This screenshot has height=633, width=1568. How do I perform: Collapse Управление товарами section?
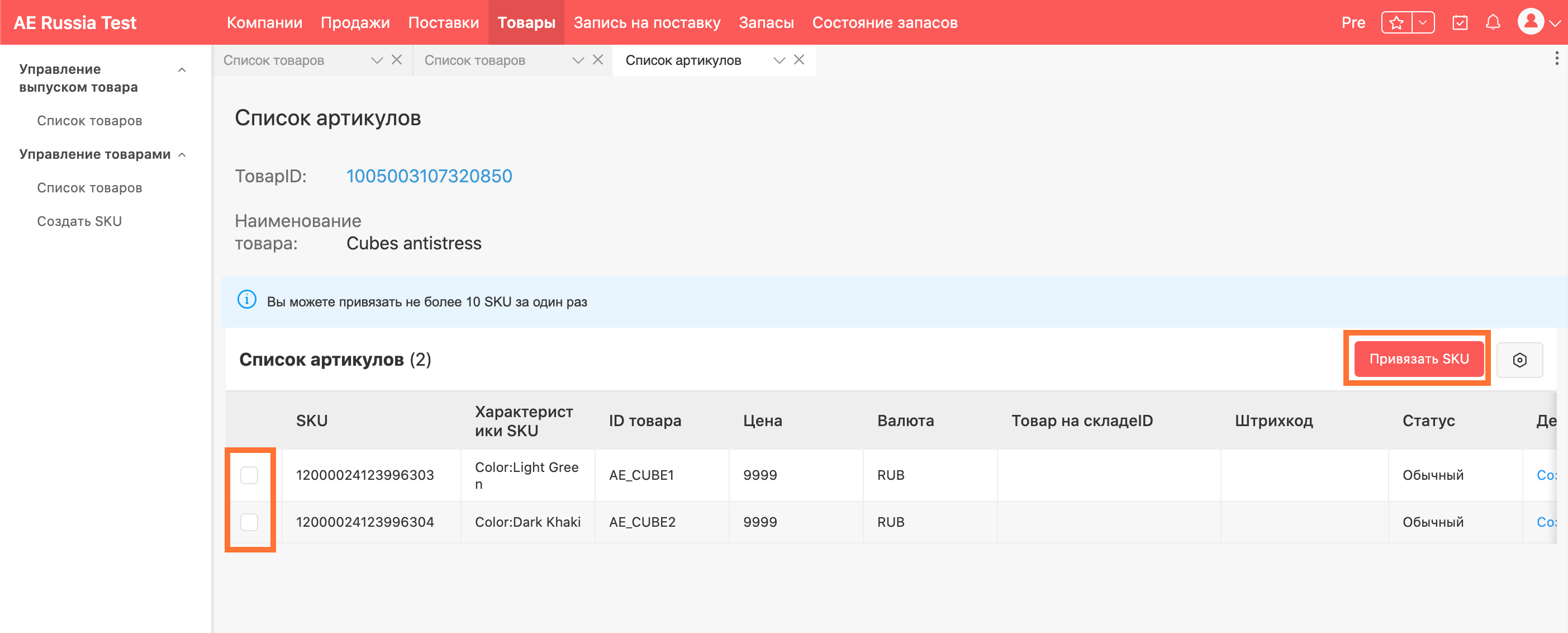coord(182,155)
